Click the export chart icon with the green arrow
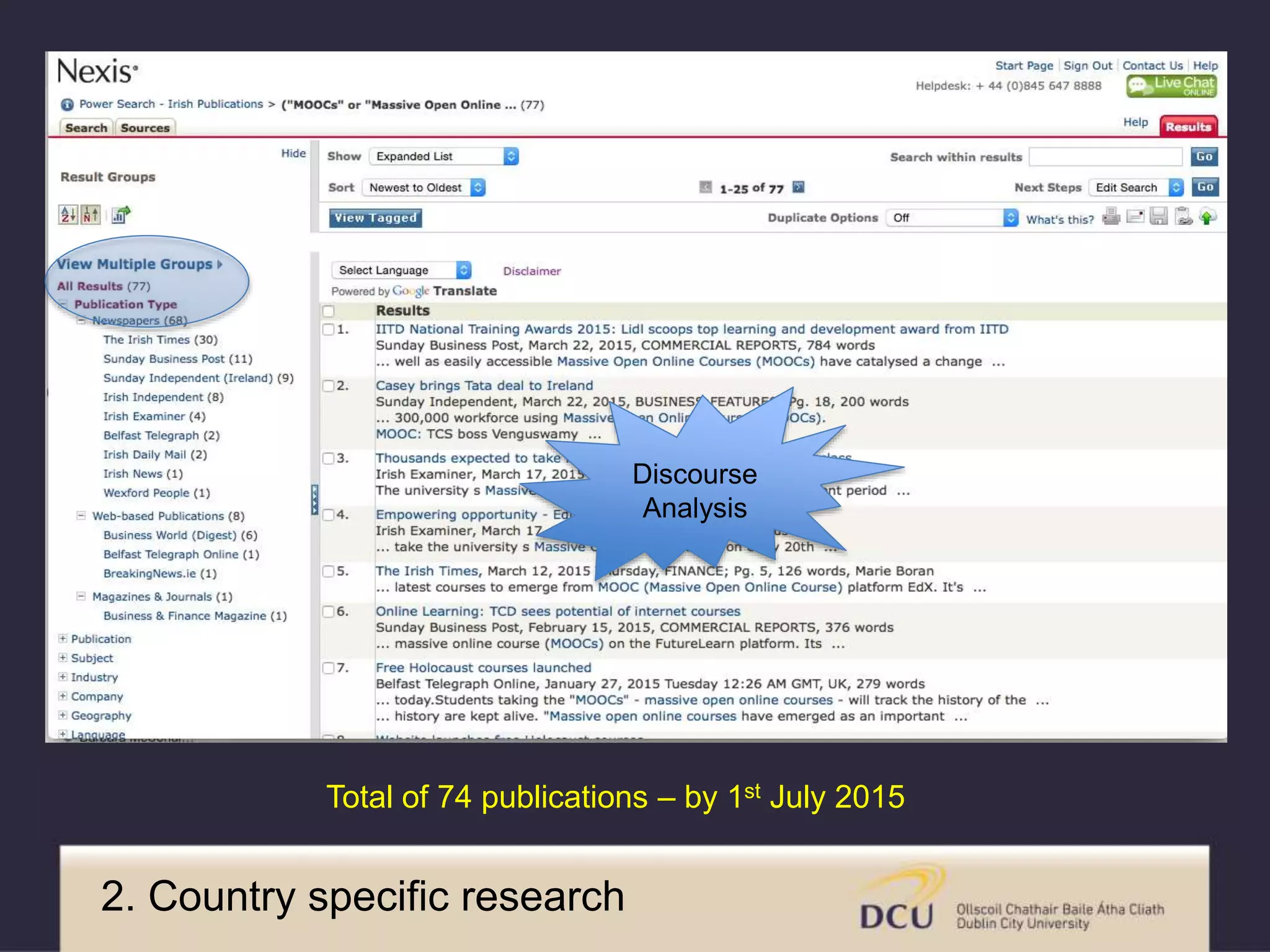1270x952 pixels. 121,214
